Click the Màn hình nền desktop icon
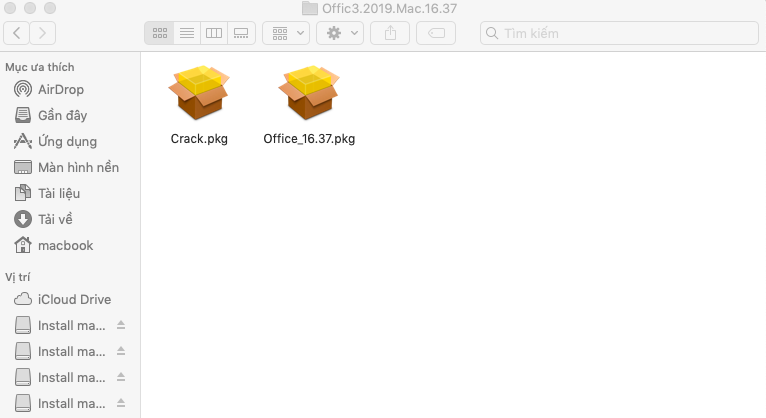 coord(22,167)
